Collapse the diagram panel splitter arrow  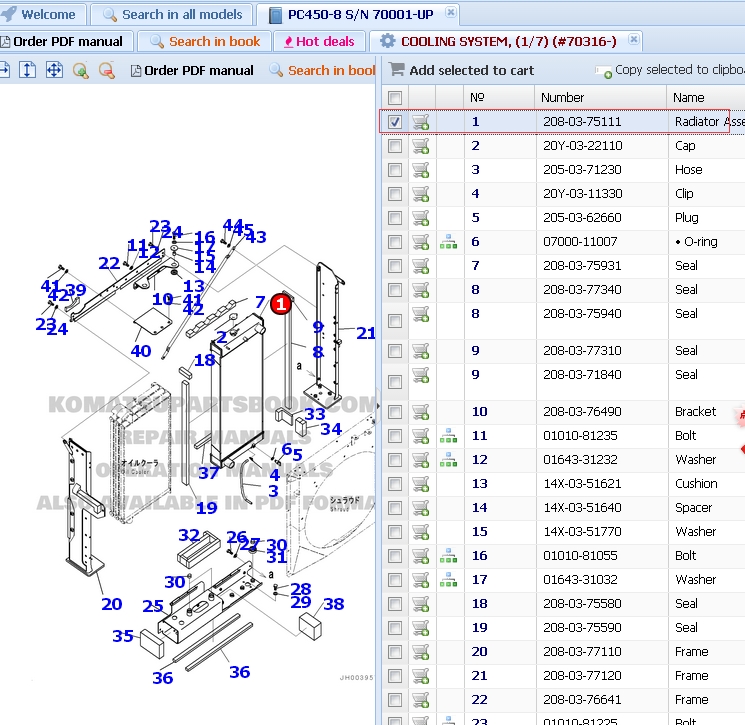tap(378, 406)
